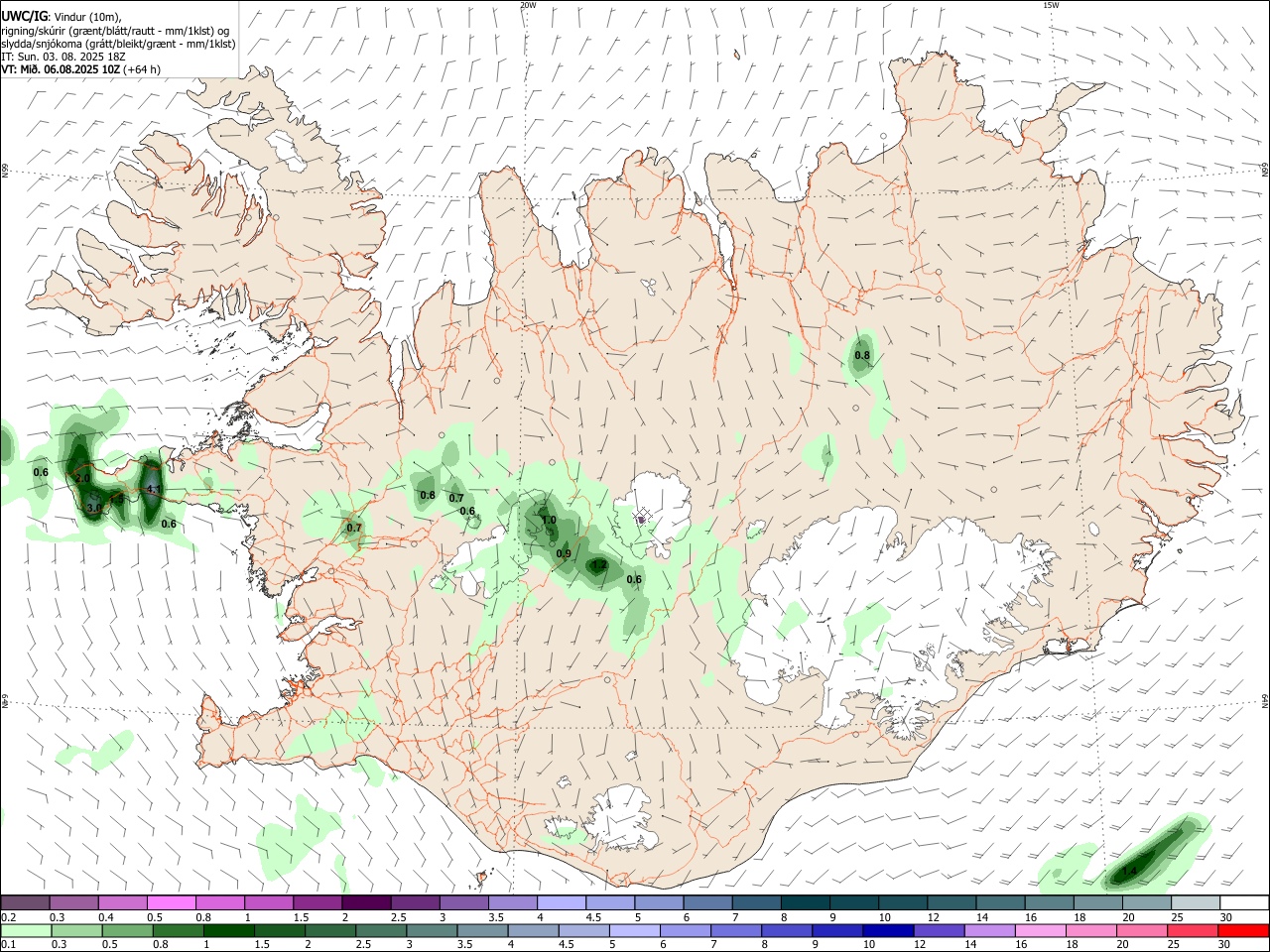Click the 0.9 precipitation value on the map

564,553
